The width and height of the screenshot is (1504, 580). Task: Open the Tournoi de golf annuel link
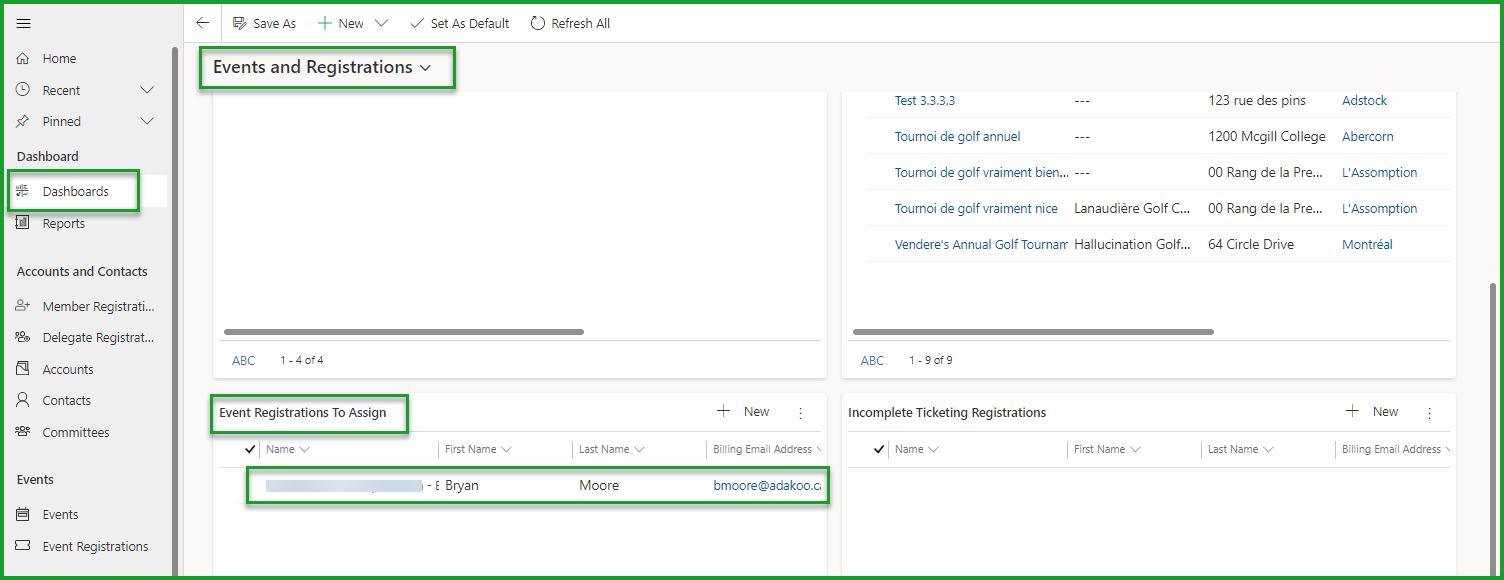(x=957, y=137)
